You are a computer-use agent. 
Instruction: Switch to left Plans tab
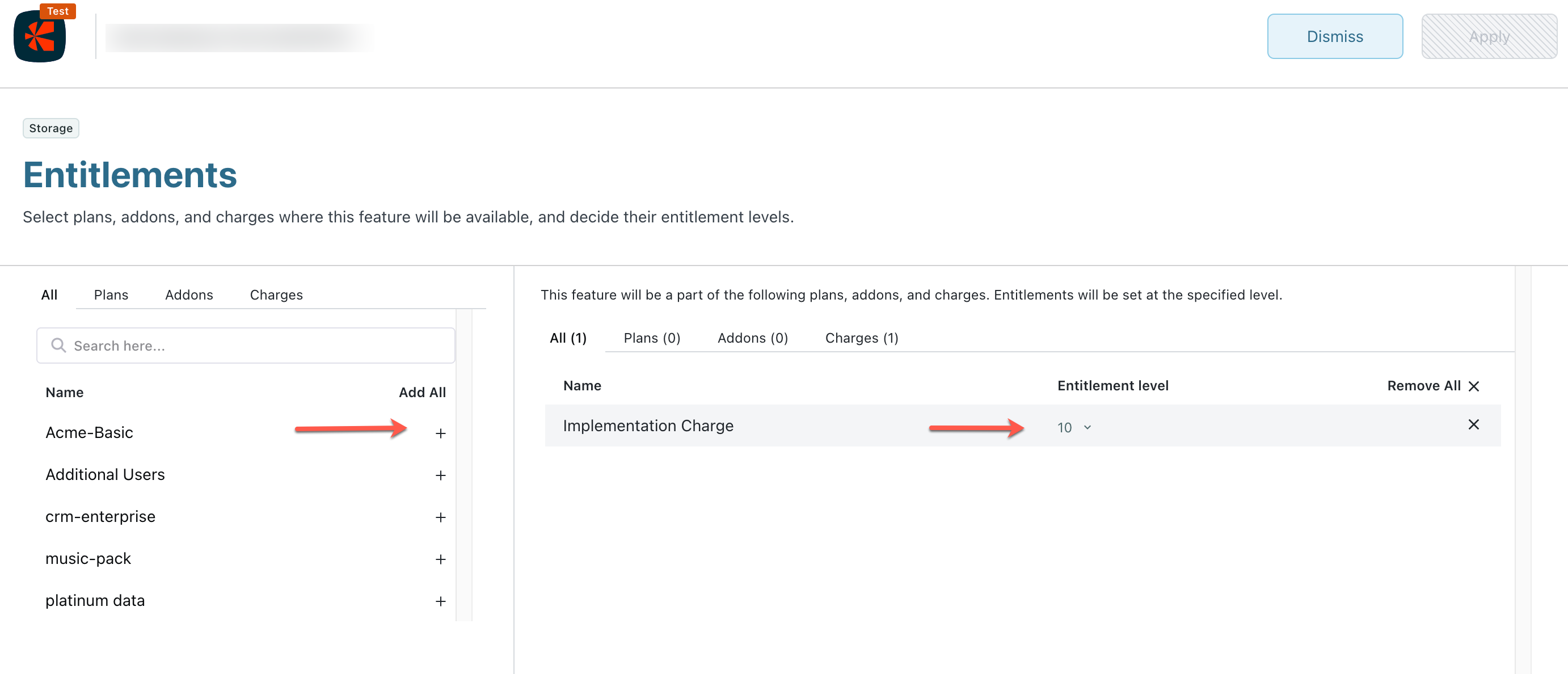pyautogui.click(x=111, y=294)
